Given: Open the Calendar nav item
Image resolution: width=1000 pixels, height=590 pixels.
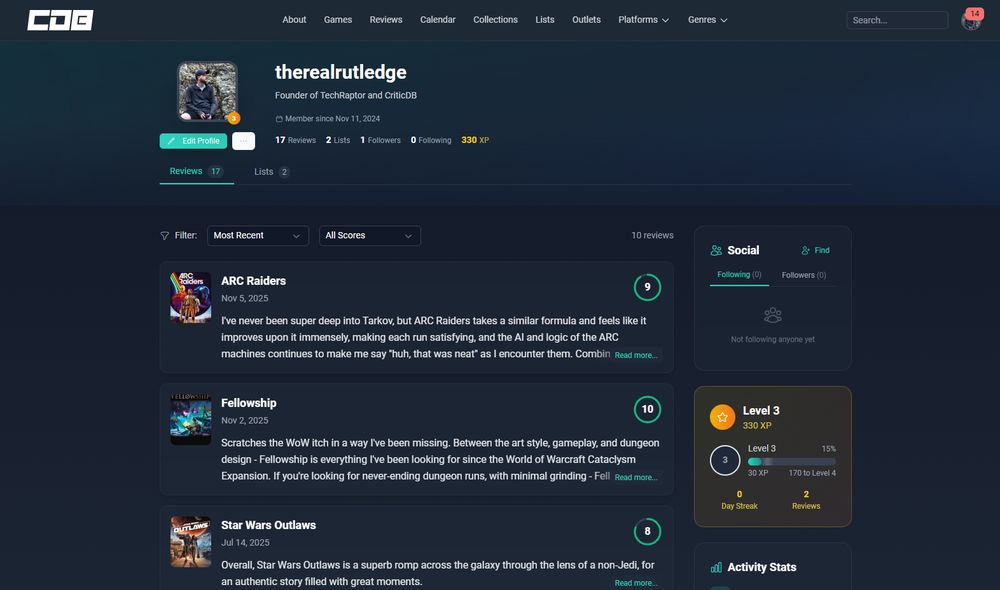Looking at the screenshot, I should pos(438,20).
